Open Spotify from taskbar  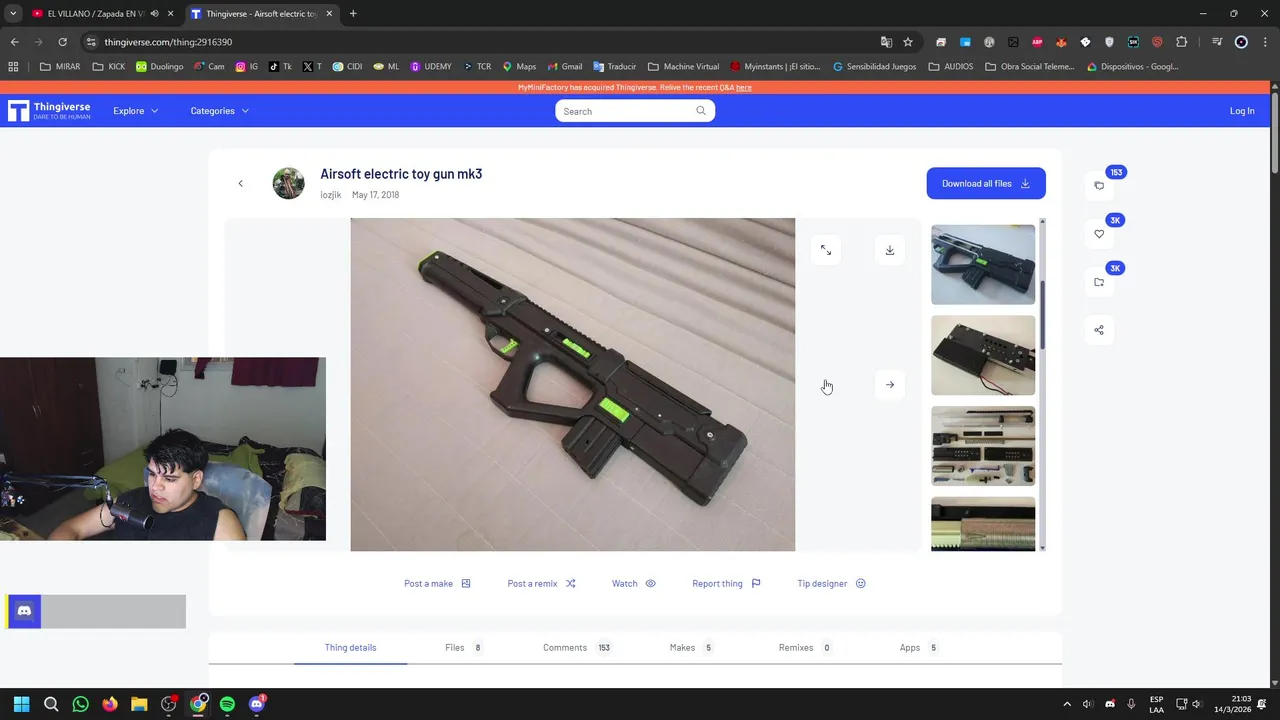tap(227, 704)
